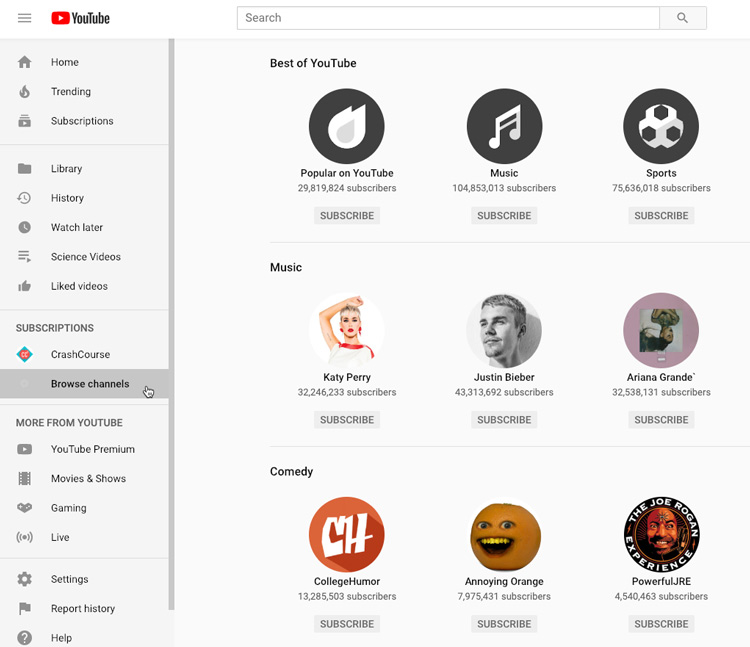Focus the Search input field
The height and width of the screenshot is (647, 750).
[448, 18]
